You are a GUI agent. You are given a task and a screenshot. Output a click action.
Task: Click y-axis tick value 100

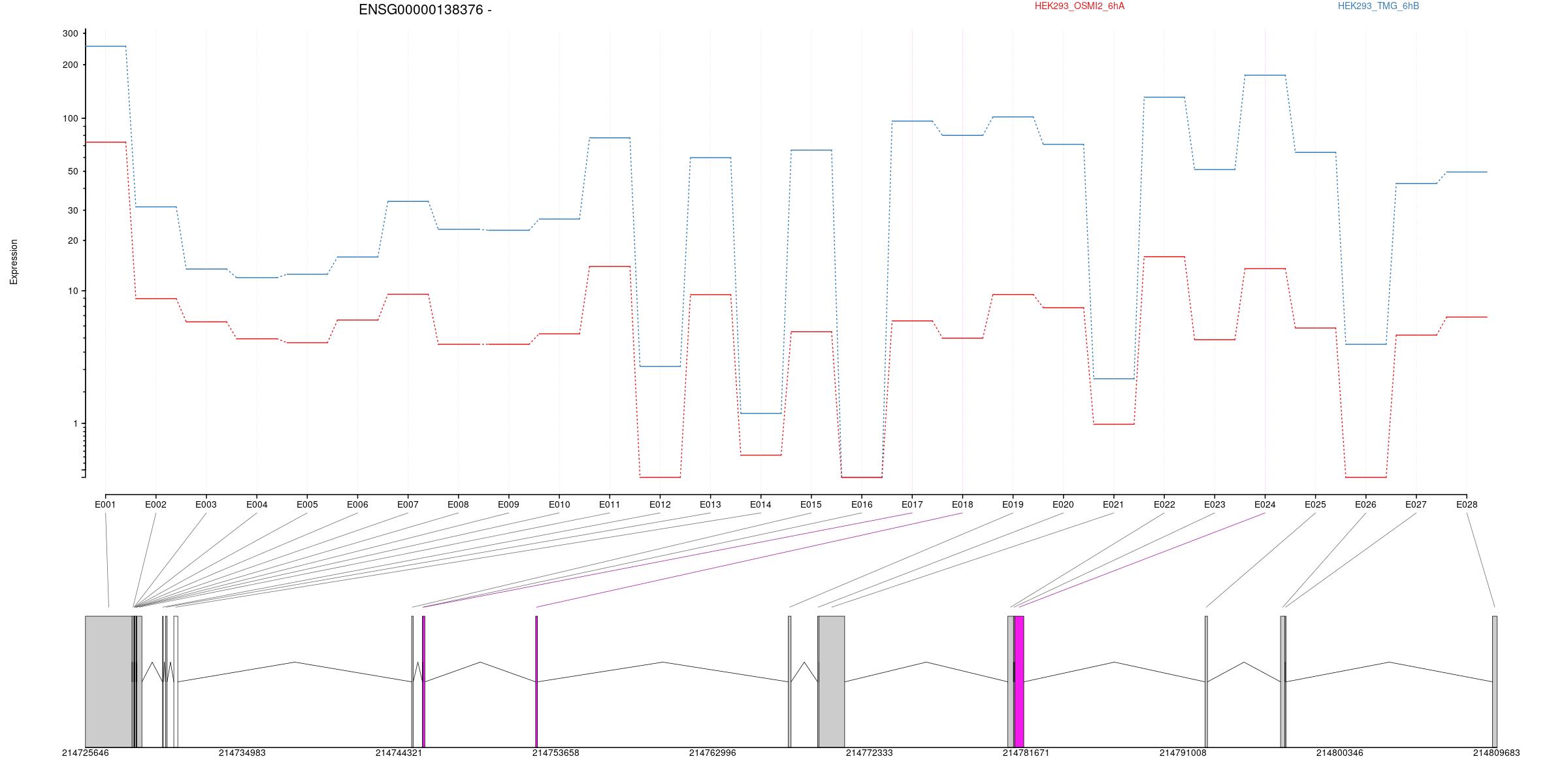(70, 118)
